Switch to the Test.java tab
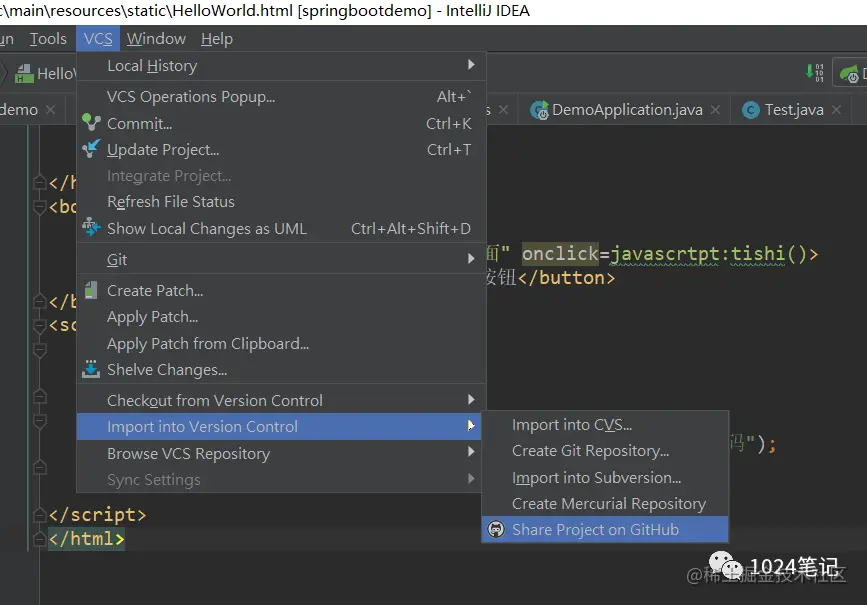Viewport: 867px width, 605px height. click(793, 110)
